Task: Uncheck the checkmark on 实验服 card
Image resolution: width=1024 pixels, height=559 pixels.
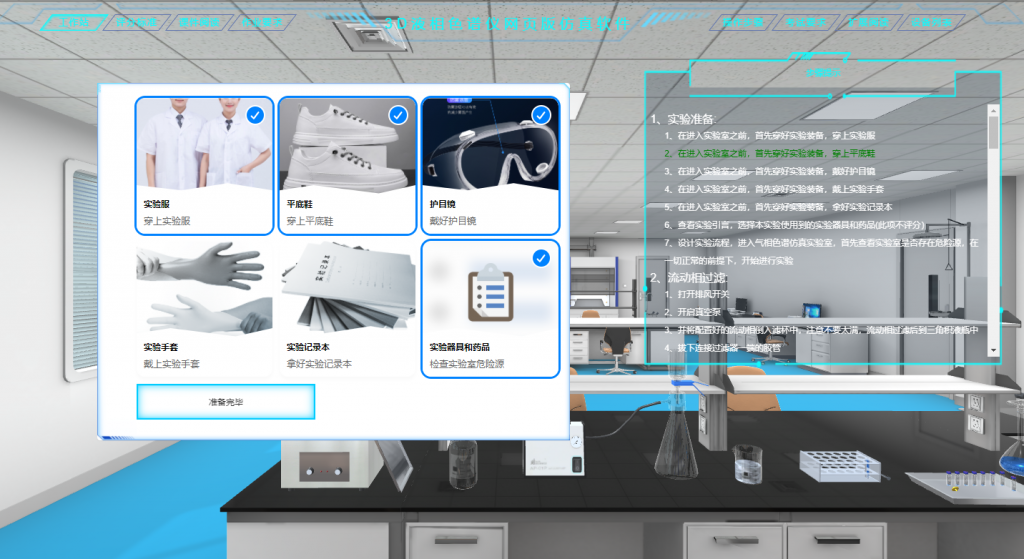Action: pos(255,116)
